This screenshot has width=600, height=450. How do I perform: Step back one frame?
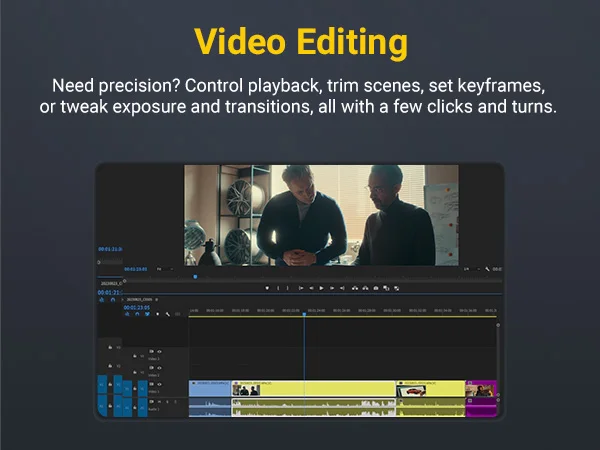tap(311, 288)
